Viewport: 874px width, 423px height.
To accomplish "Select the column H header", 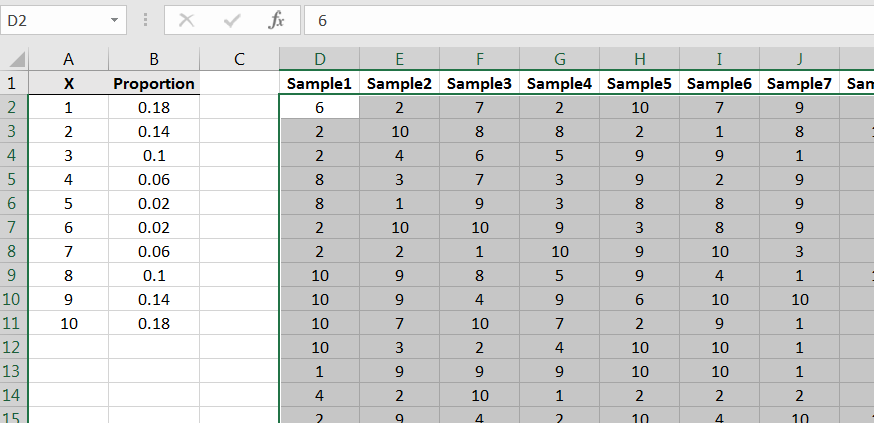I will click(639, 60).
